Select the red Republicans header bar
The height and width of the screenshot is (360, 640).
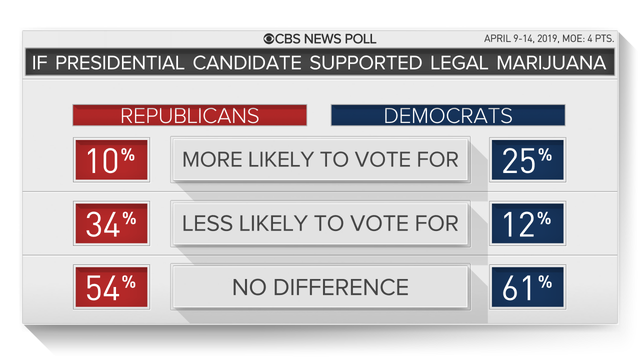[x=189, y=115]
